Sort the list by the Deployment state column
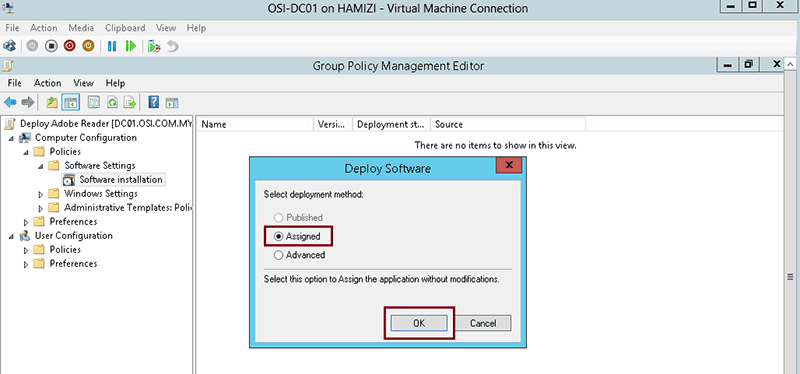 (x=392, y=124)
